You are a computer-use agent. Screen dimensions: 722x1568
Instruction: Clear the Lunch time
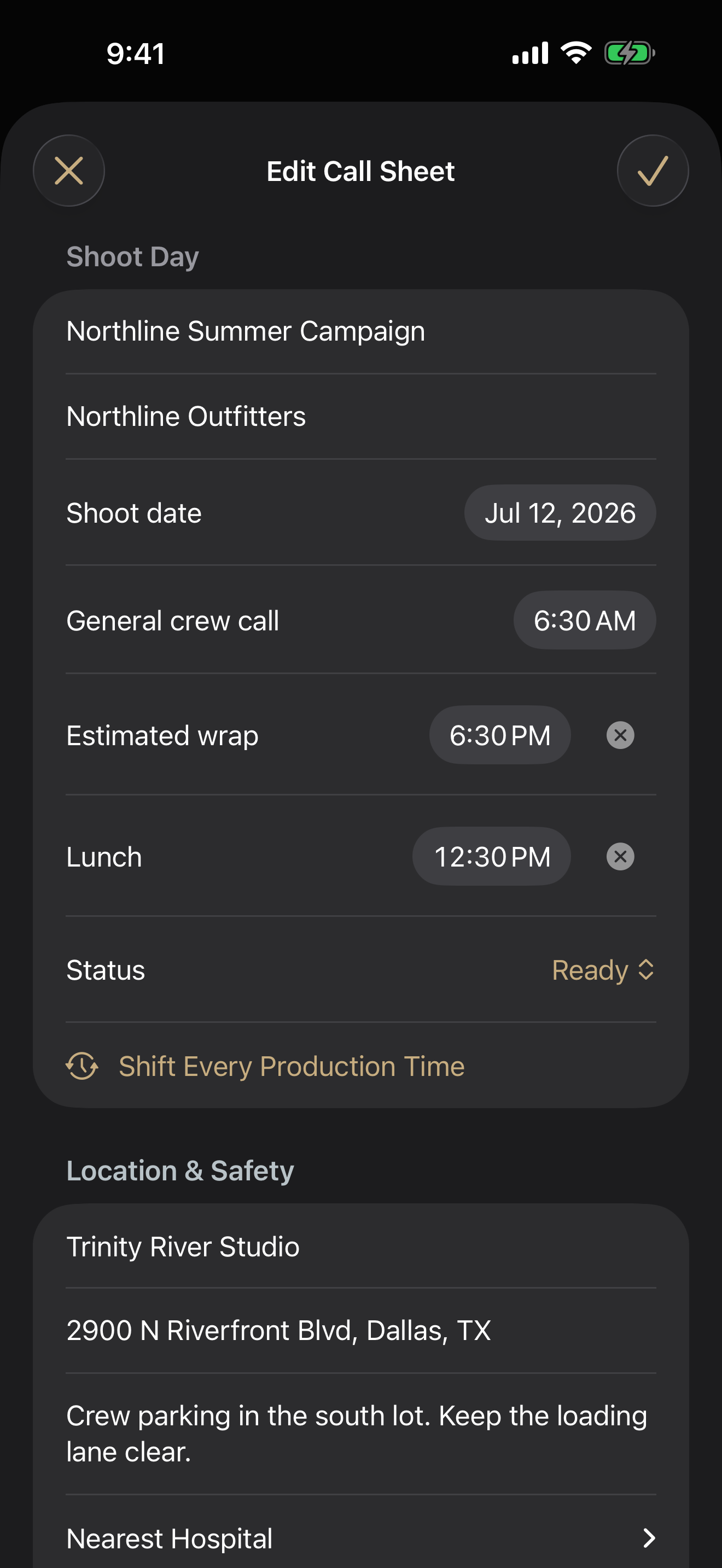tap(620, 856)
